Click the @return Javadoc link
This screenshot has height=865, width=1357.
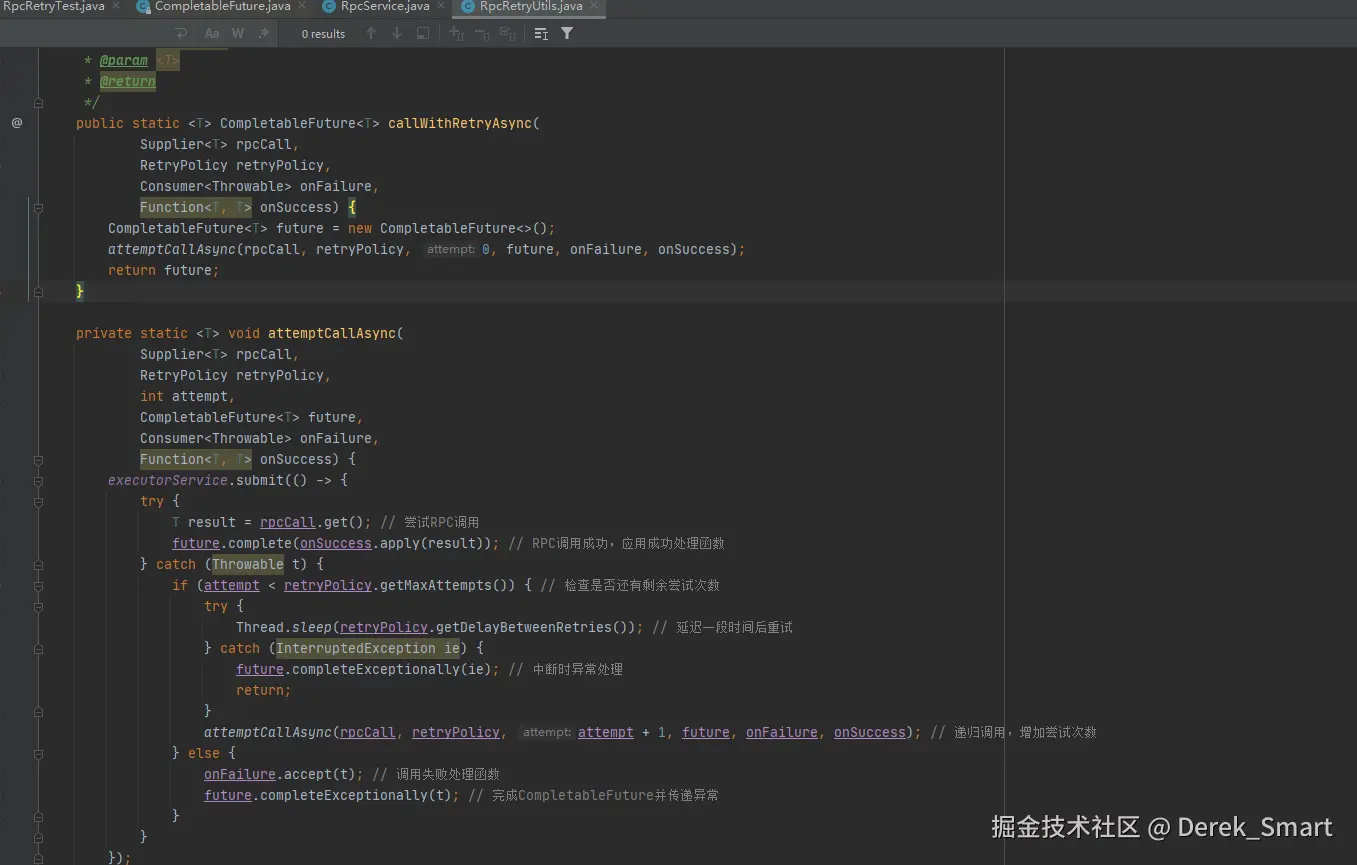(127, 81)
